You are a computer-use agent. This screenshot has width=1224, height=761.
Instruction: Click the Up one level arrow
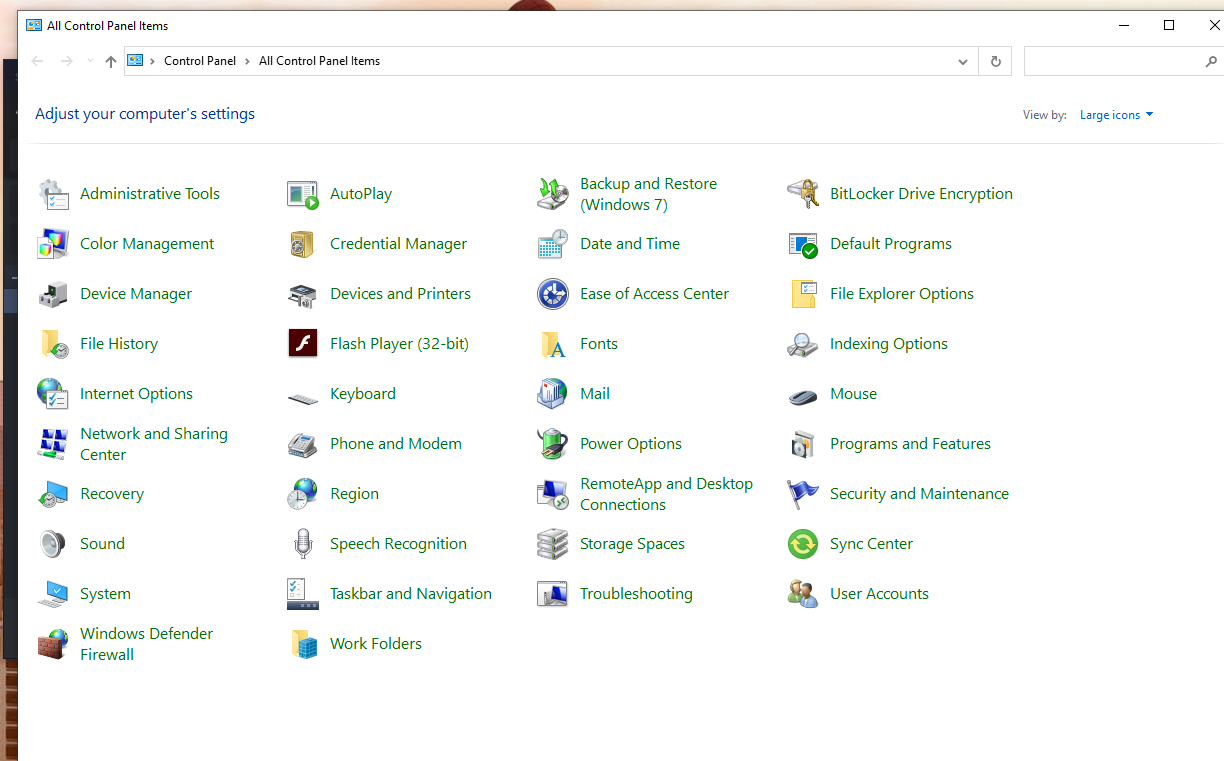coord(111,61)
